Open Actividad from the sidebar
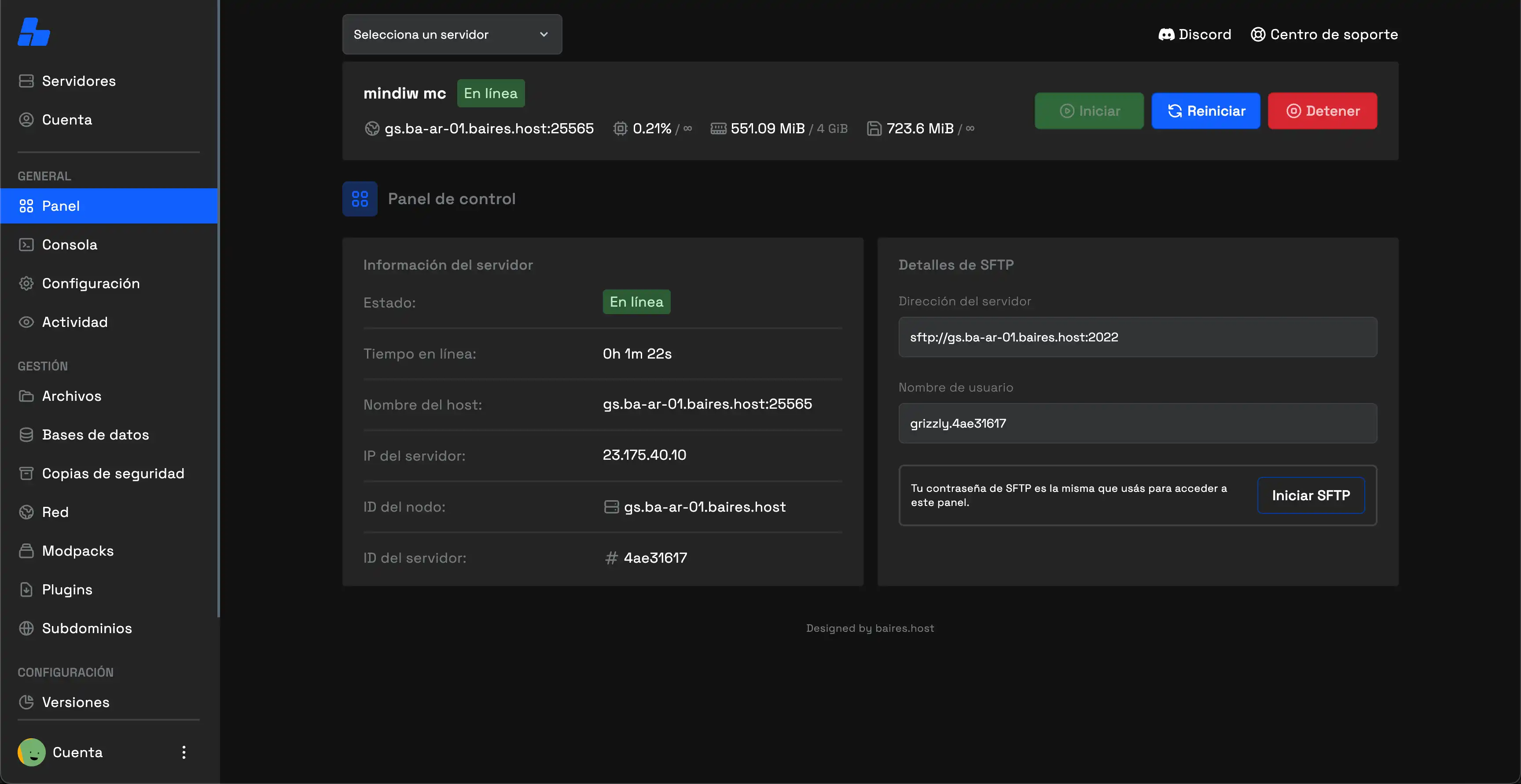1521x784 pixels. pyautogui.click(x=74, y=322)
